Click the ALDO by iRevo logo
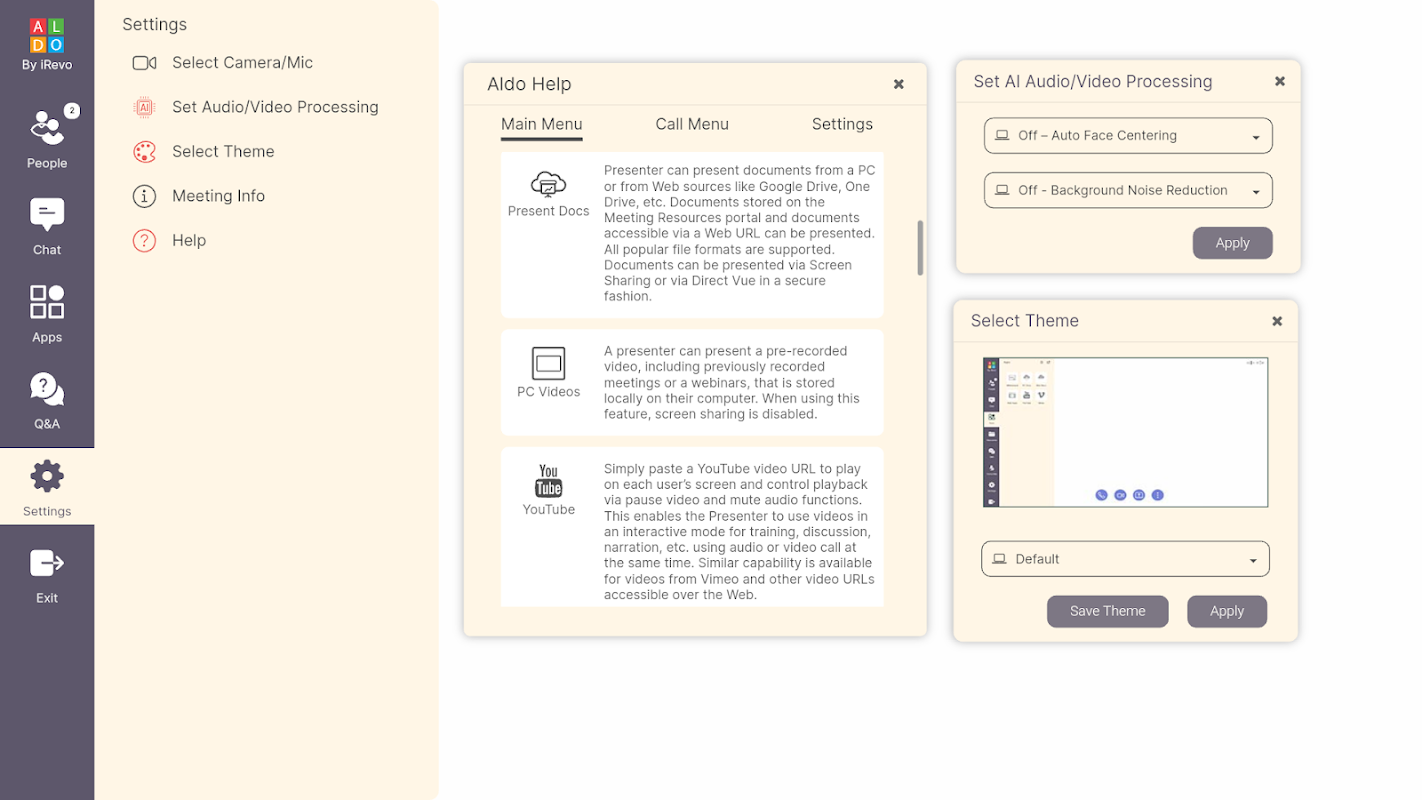Image resolution: width=1422 pixels, height=800 pixels. (47, 45)
